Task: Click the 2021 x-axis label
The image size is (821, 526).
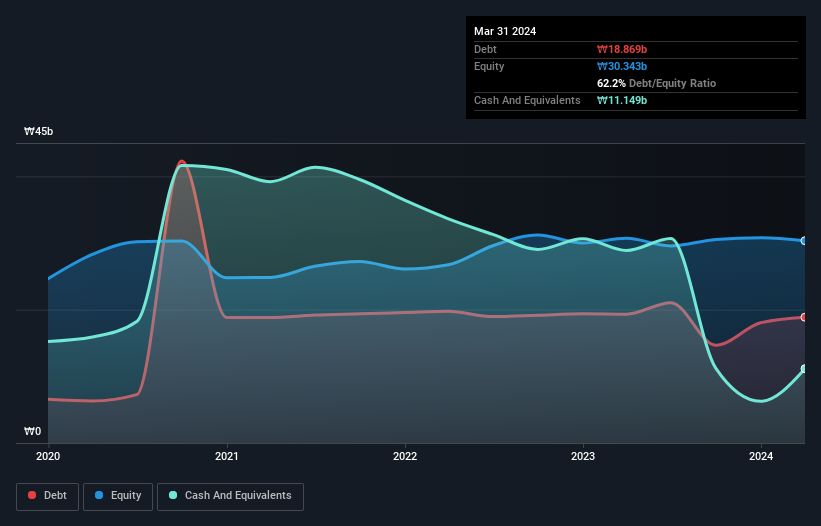Action: tap(227, 456)
